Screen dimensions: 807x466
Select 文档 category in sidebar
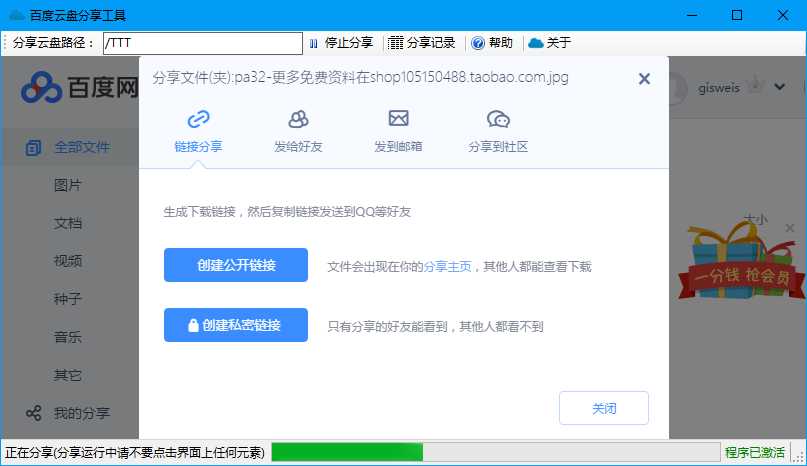tap(68, 223)
